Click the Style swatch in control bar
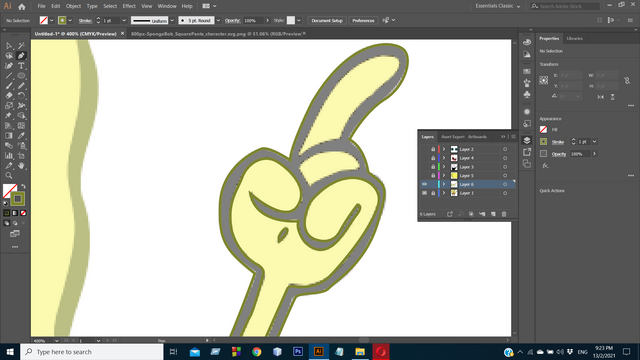Viewport: 640px width, 360px height. click(x=291, y=20)
